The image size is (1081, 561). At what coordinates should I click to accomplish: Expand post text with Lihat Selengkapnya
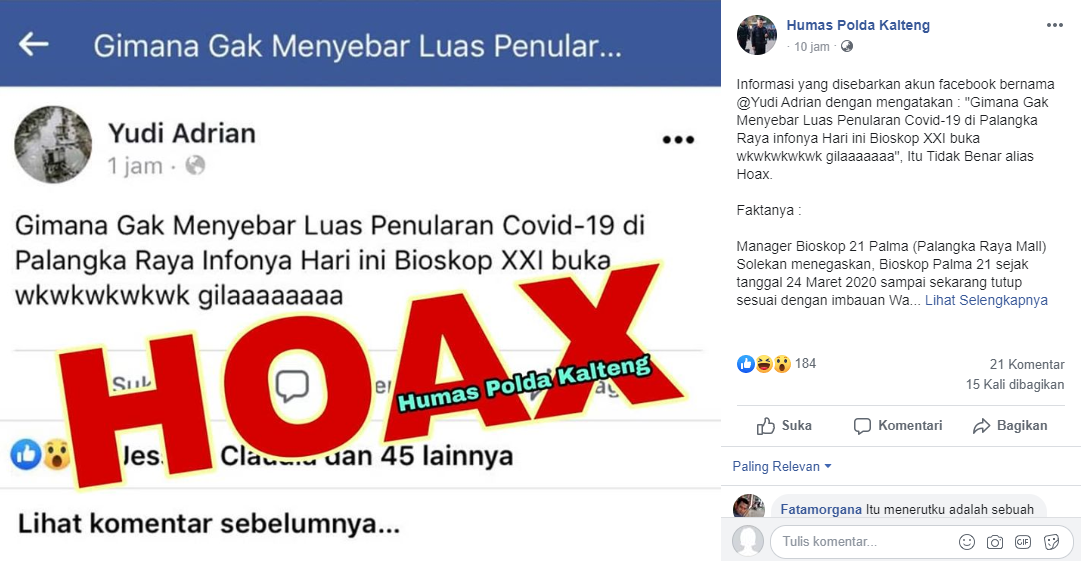tap(986, 300)
